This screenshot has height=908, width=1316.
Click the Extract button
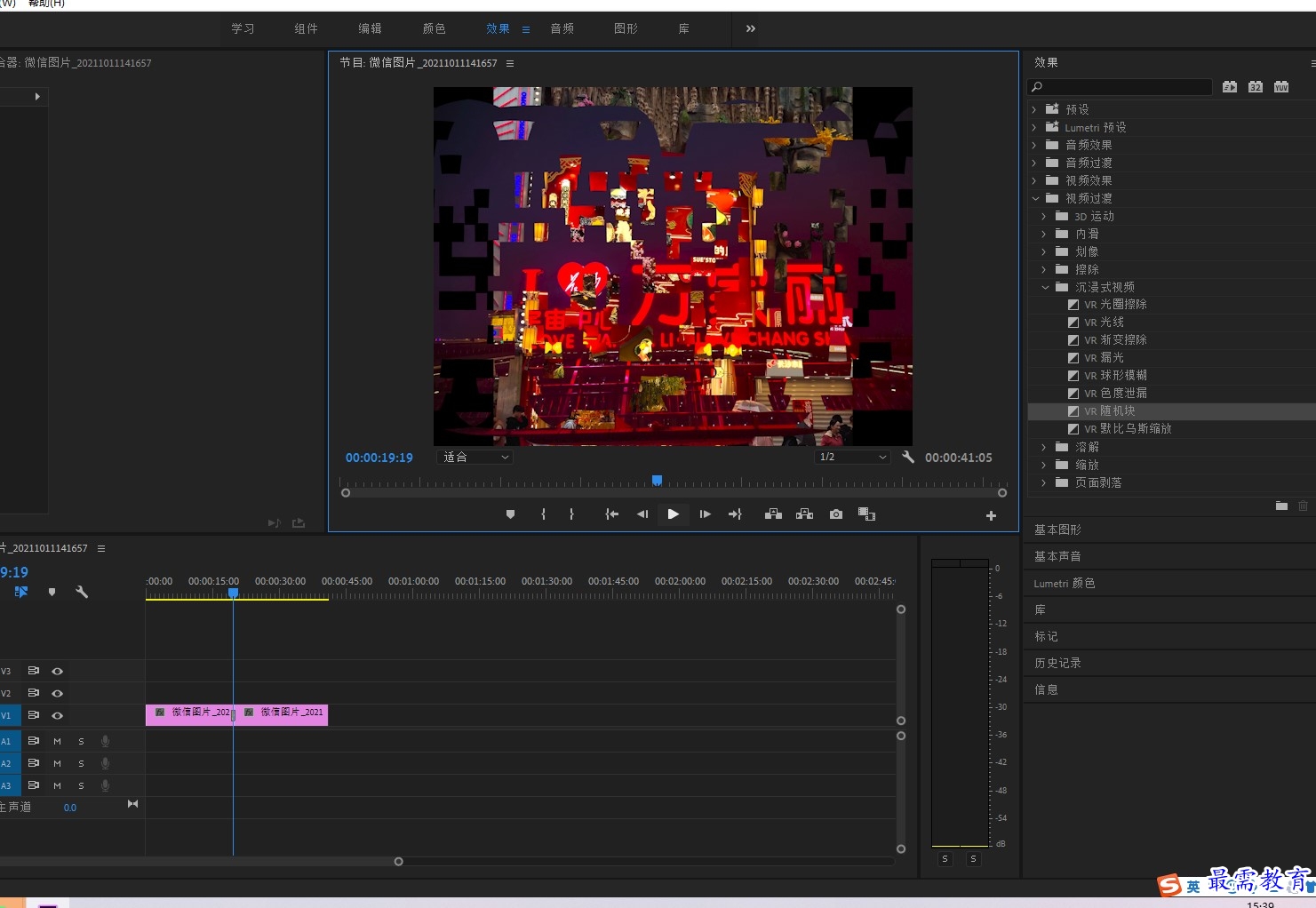pos(804,514)
